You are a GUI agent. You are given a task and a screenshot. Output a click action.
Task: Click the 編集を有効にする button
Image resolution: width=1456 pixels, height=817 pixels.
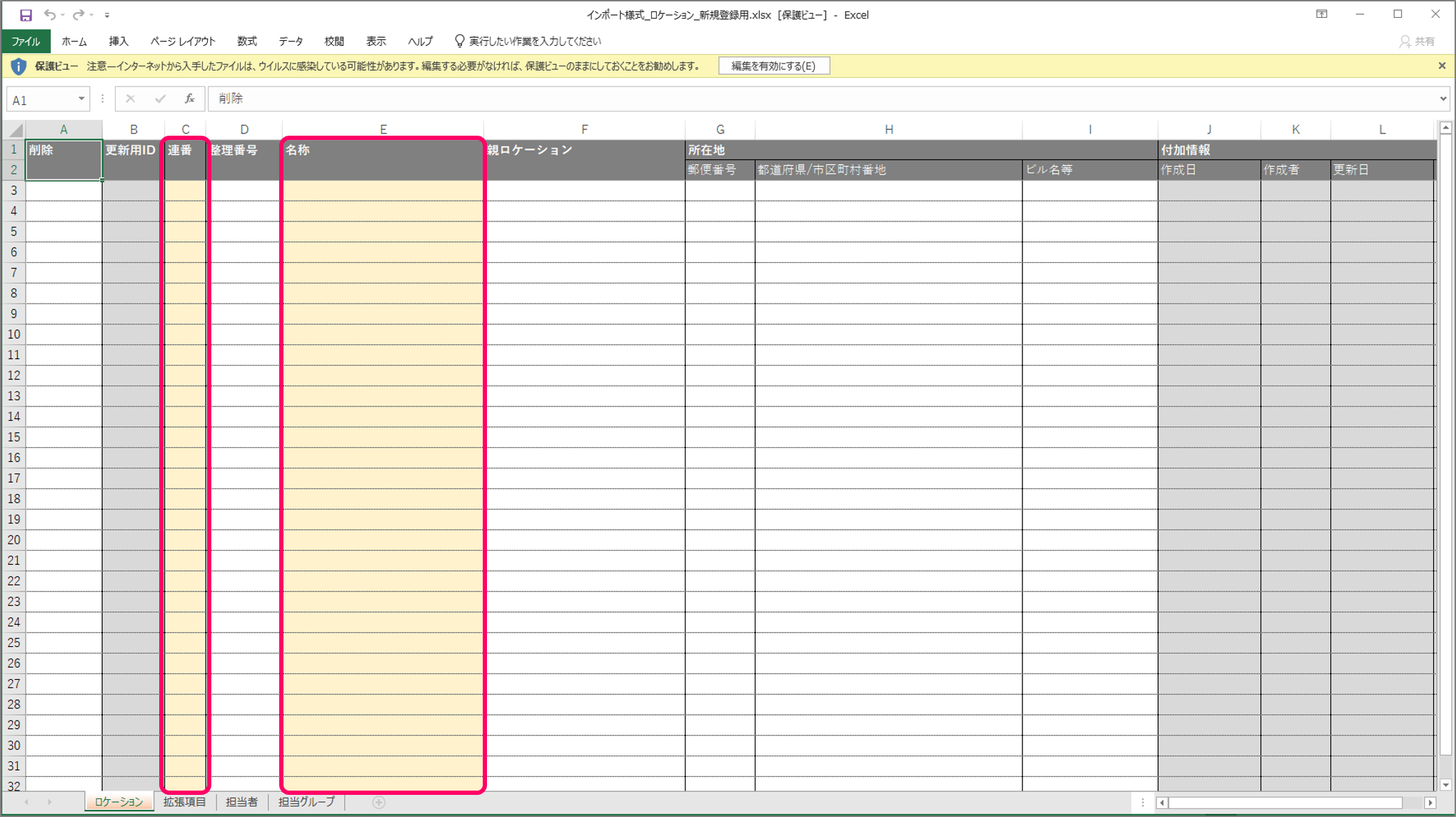773,66
